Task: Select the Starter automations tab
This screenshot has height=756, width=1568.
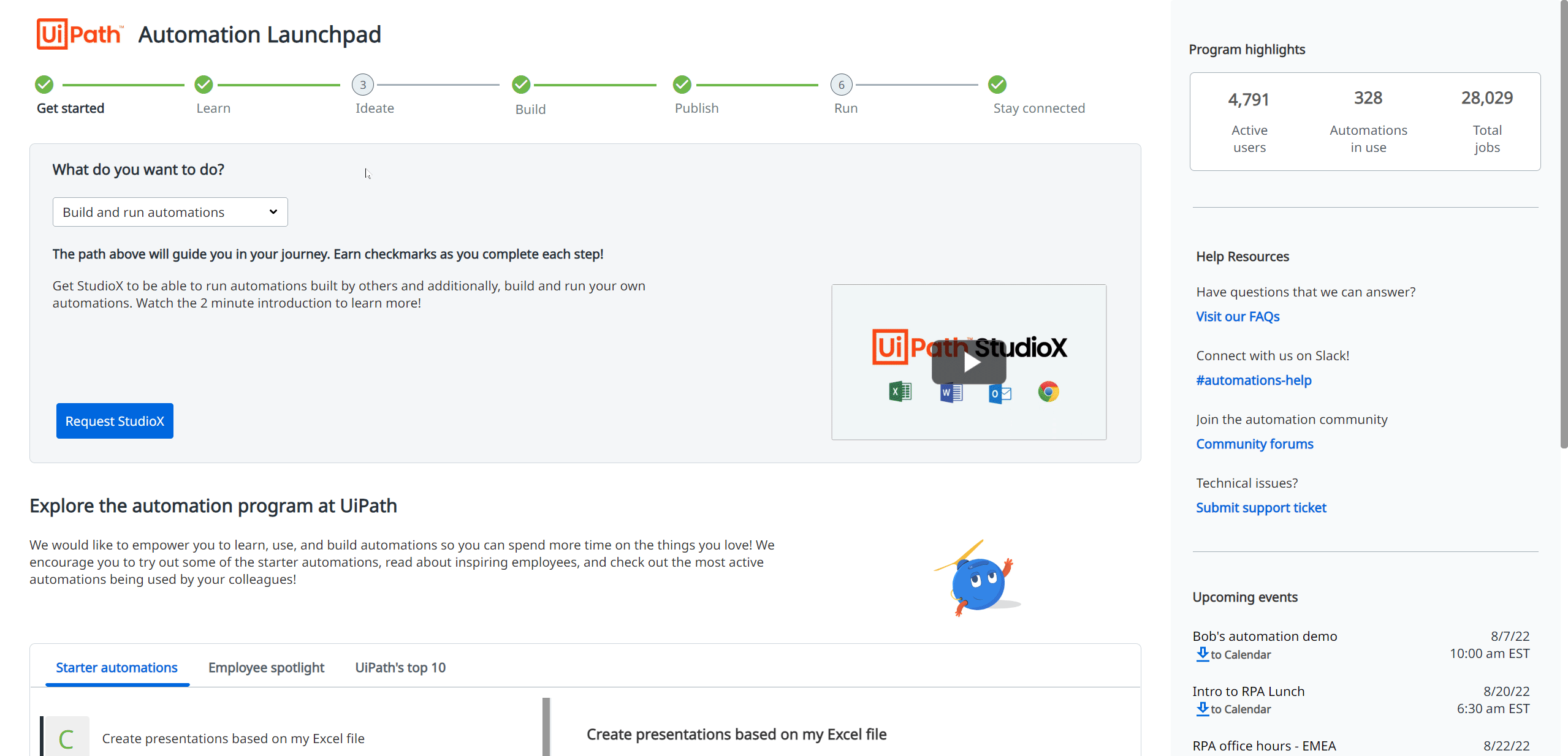Action: point(117,665)
